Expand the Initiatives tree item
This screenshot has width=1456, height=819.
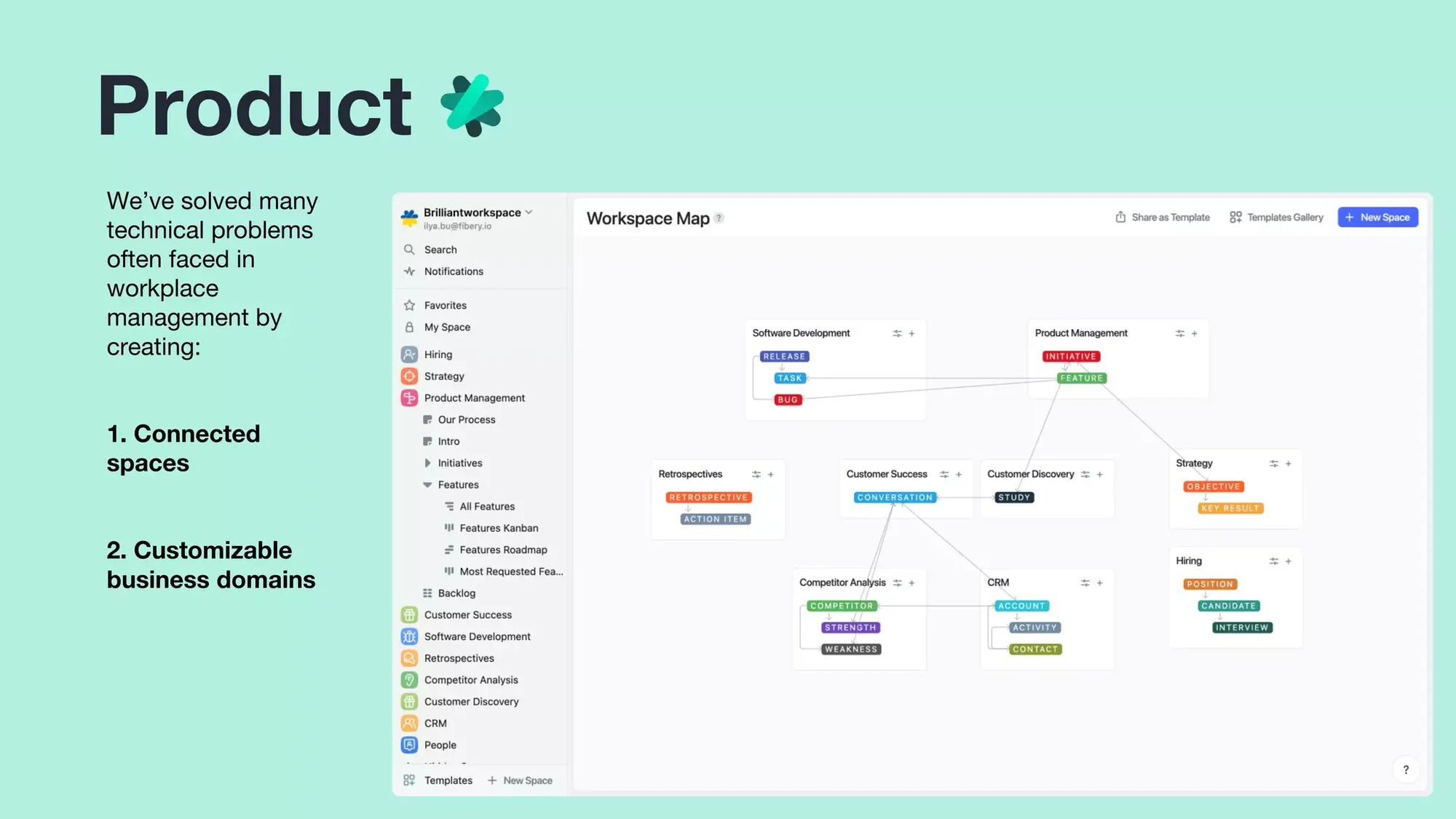[x=427, y=462]
